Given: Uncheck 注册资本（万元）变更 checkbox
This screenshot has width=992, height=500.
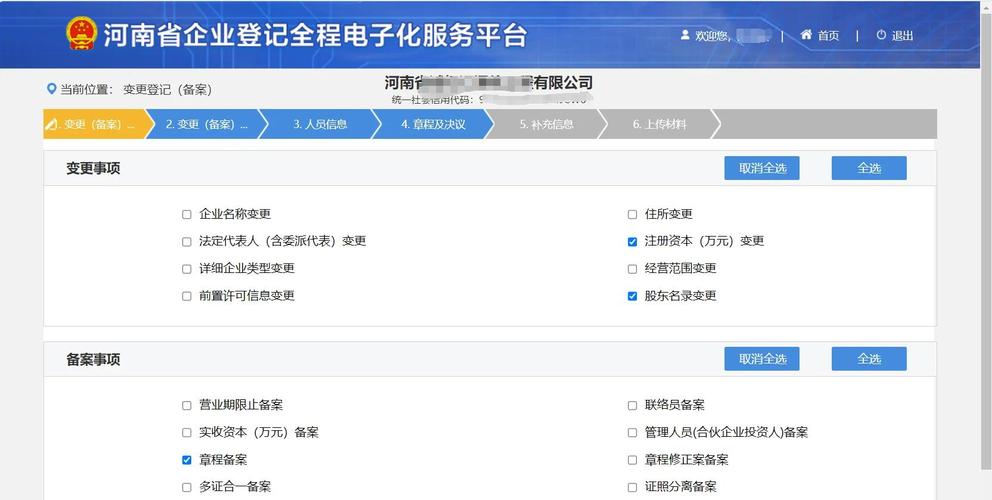Looking at the screenshot, I should (x=632, y=242).
